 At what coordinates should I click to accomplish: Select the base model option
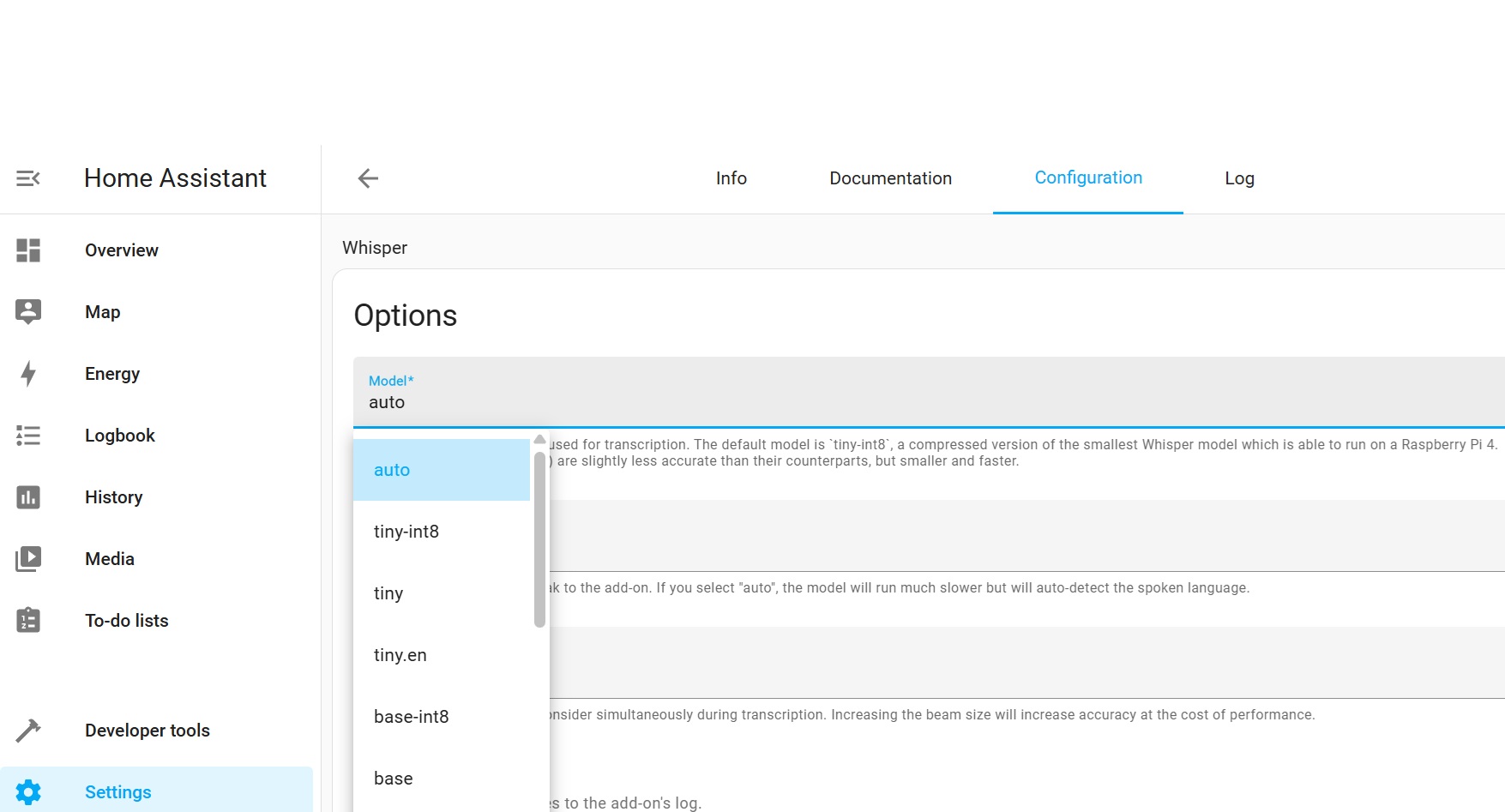click(x=442, y=779)
